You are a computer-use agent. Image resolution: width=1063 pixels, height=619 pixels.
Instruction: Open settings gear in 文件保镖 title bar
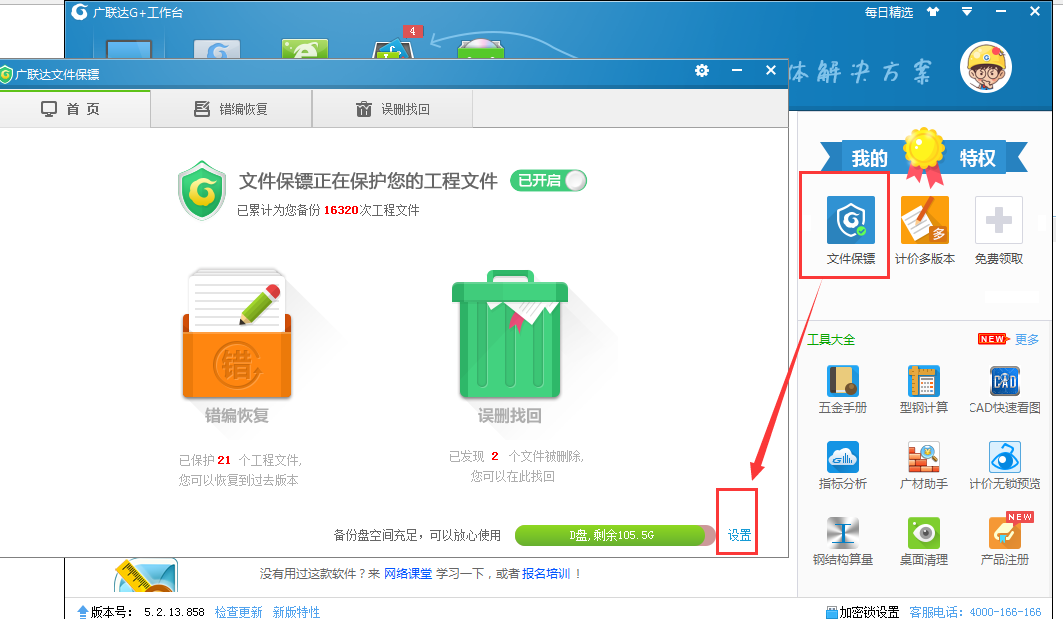click(702, 71)
